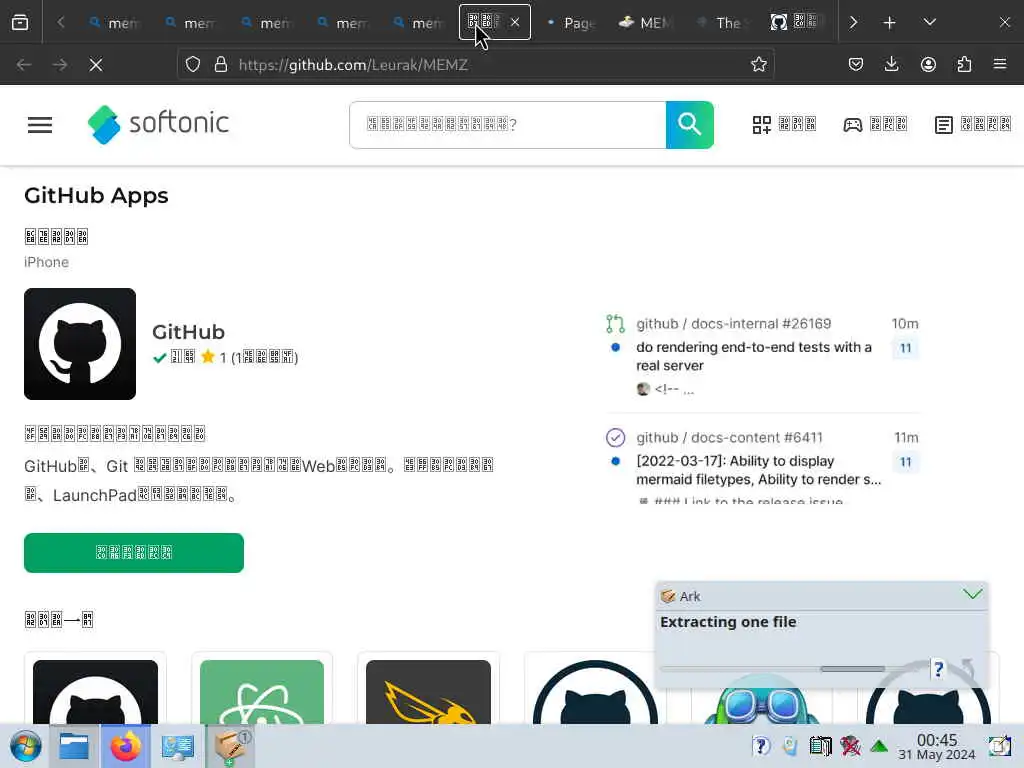The image size is (1024, 768).
Task: Switch to the GitHub-icon tab
Action: [797, 23]
